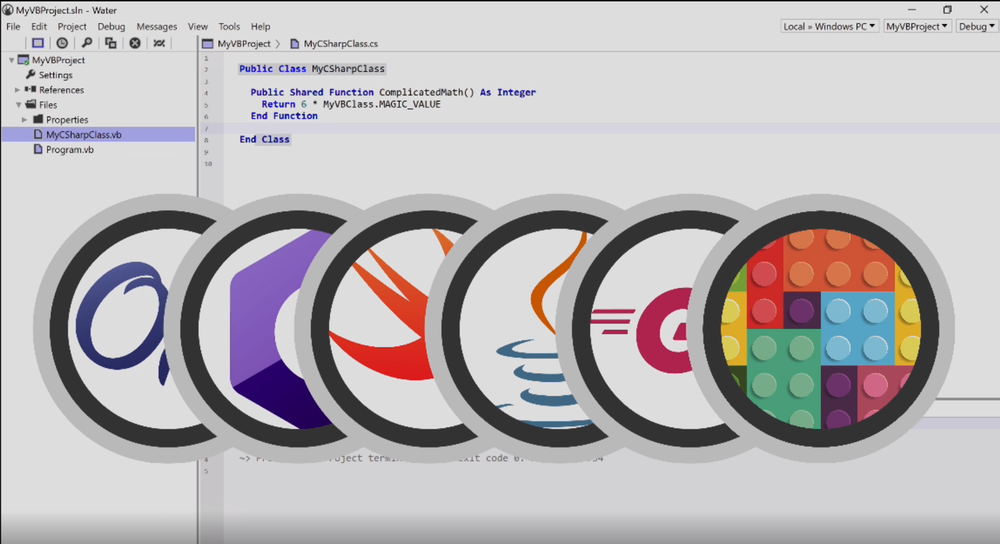Click the 'End Class' line
Screen dimensions: 1000x544
(x=264, y=139)
